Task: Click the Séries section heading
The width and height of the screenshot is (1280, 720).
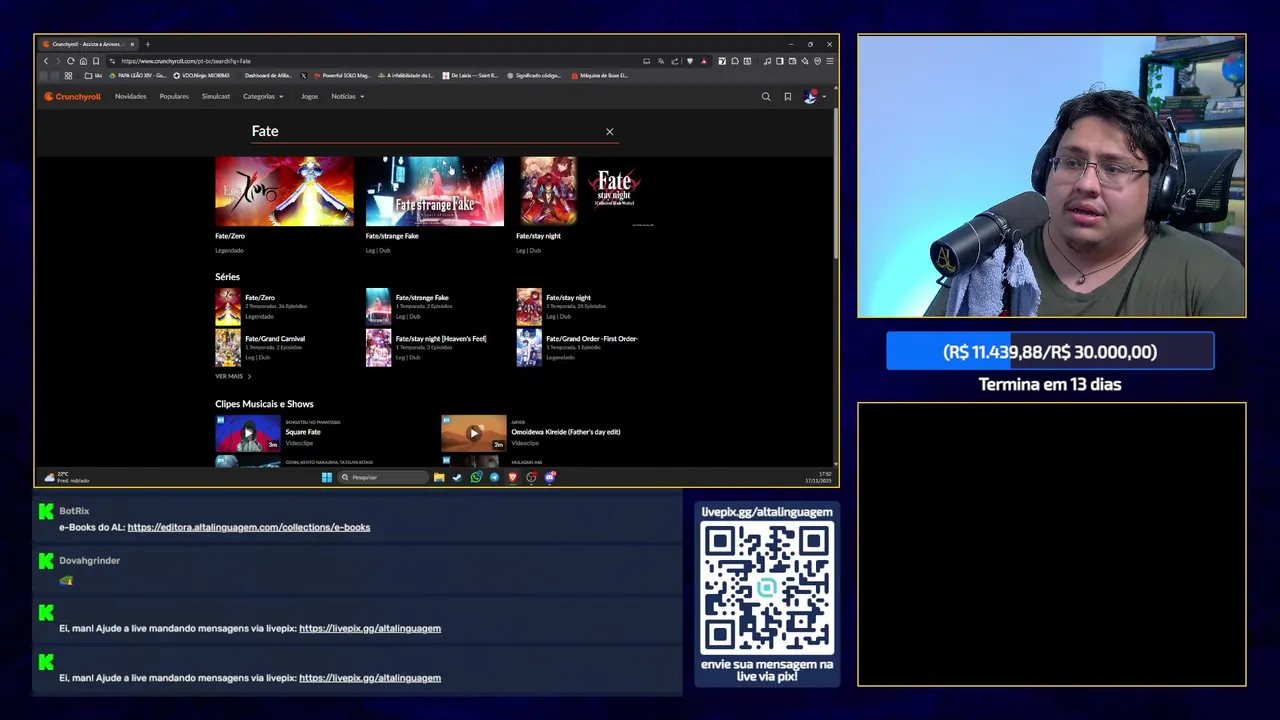Action: coord(227,277)
